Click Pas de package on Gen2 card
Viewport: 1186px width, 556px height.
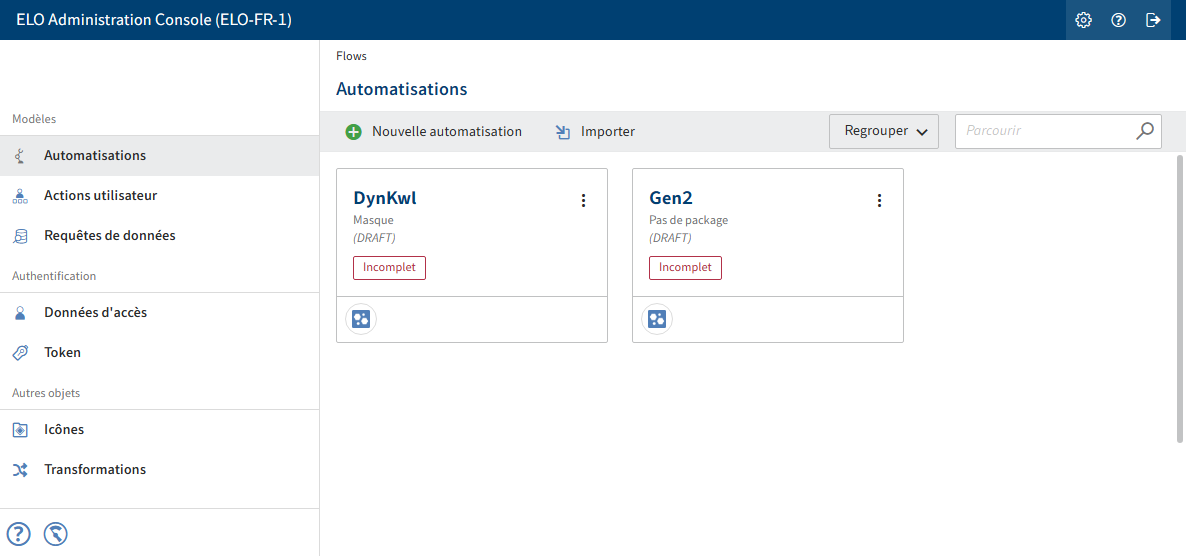point(688,222)
